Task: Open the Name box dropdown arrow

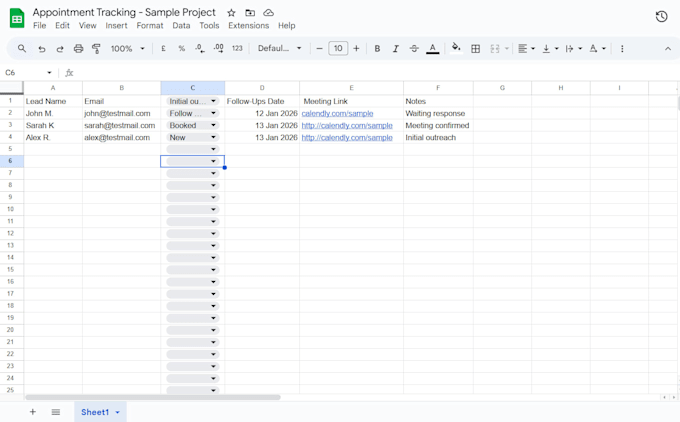Action: 49,73
